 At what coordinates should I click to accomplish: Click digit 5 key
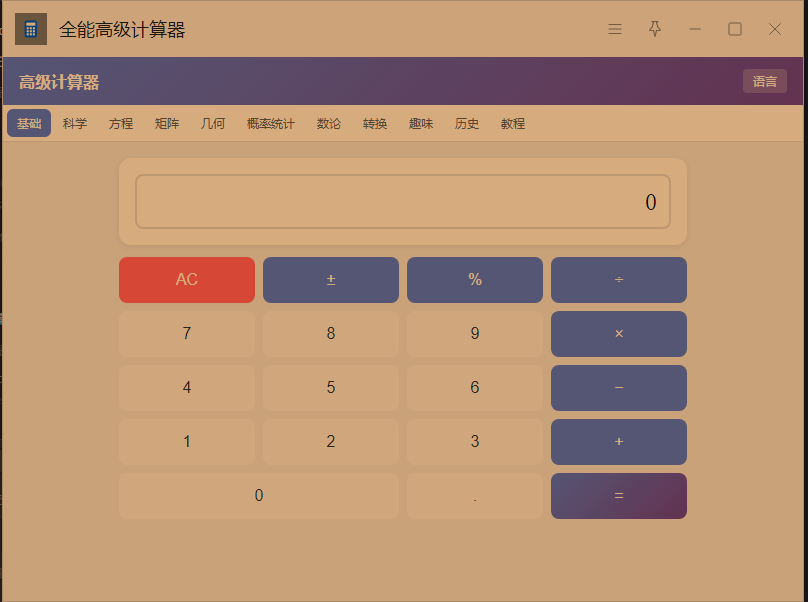(331, 388)
